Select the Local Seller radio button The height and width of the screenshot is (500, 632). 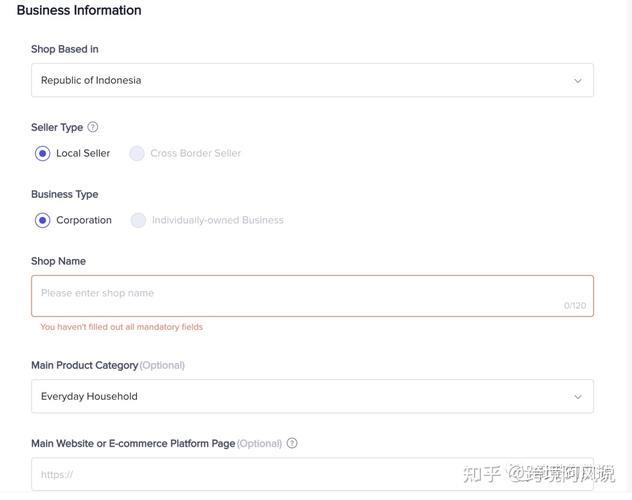42,154
